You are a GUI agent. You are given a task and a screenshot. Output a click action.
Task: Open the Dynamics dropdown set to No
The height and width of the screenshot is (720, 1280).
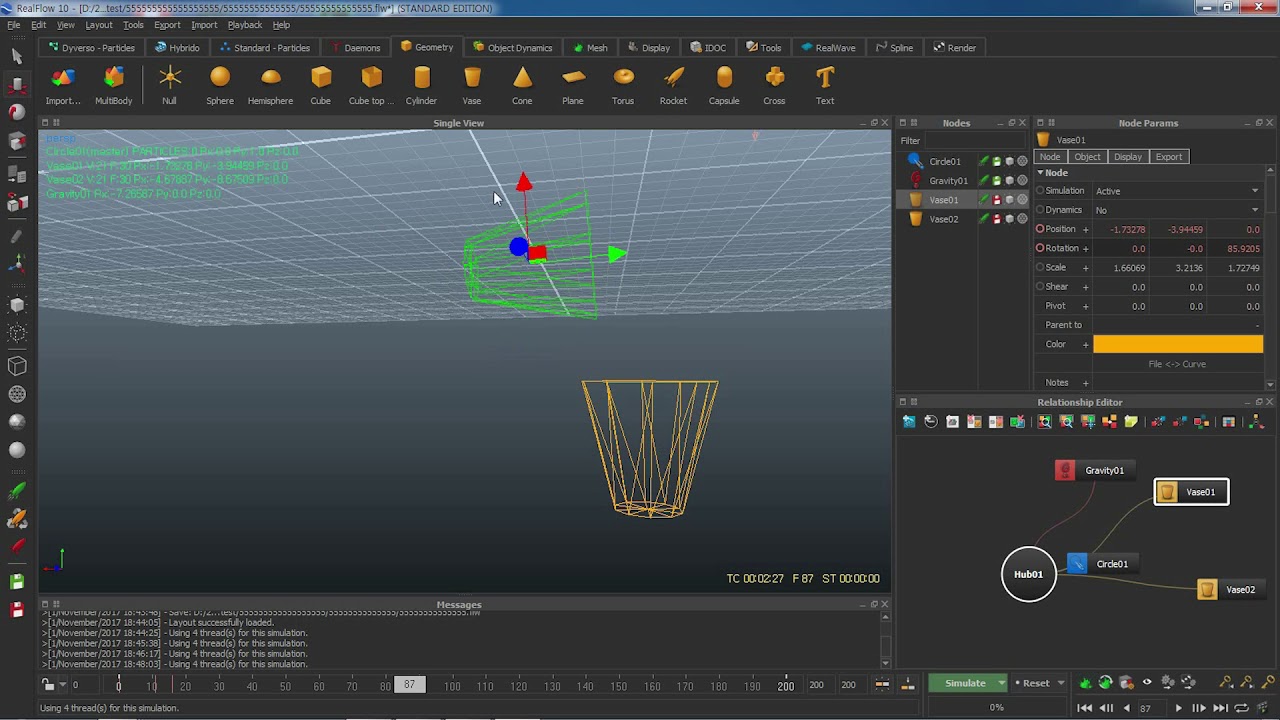pos(1177,210)
